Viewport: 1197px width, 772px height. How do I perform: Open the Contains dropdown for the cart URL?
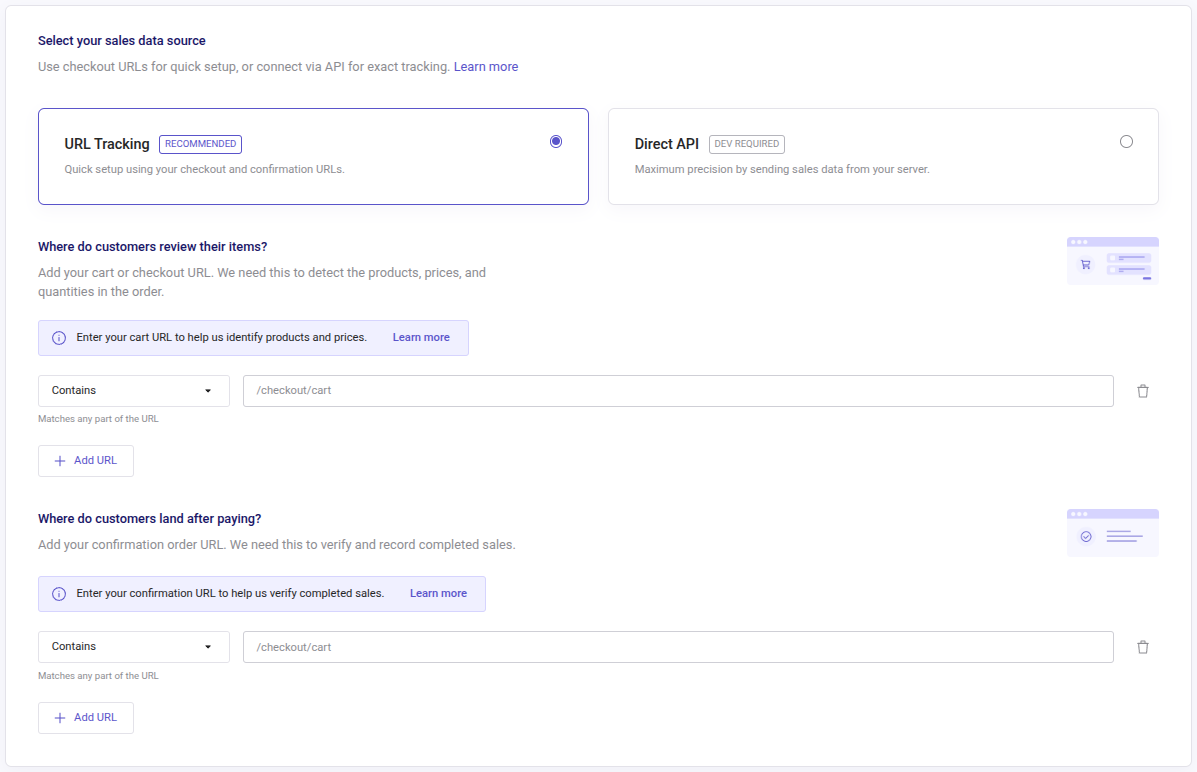pyautogui.click(x=133, y=390)
